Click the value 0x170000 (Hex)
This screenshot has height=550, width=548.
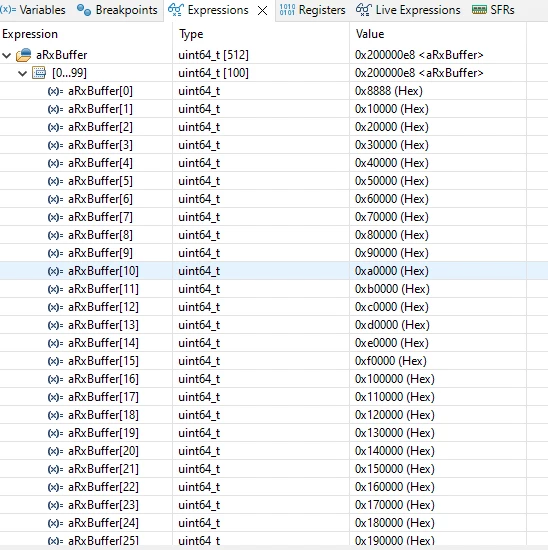tap(395, 505)
